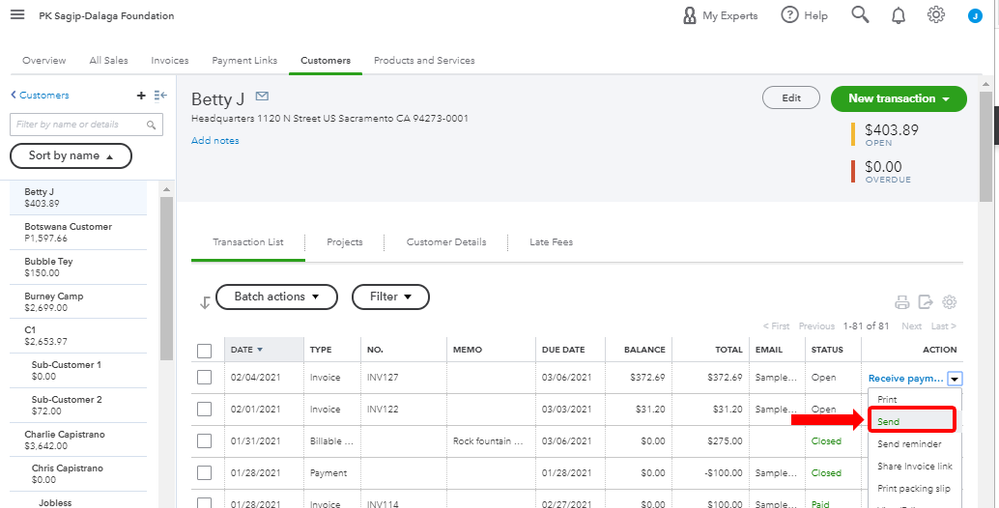Screen dimensions: 999x508
Task: Tick the select-all checkbox in table header
Action: 205,350
